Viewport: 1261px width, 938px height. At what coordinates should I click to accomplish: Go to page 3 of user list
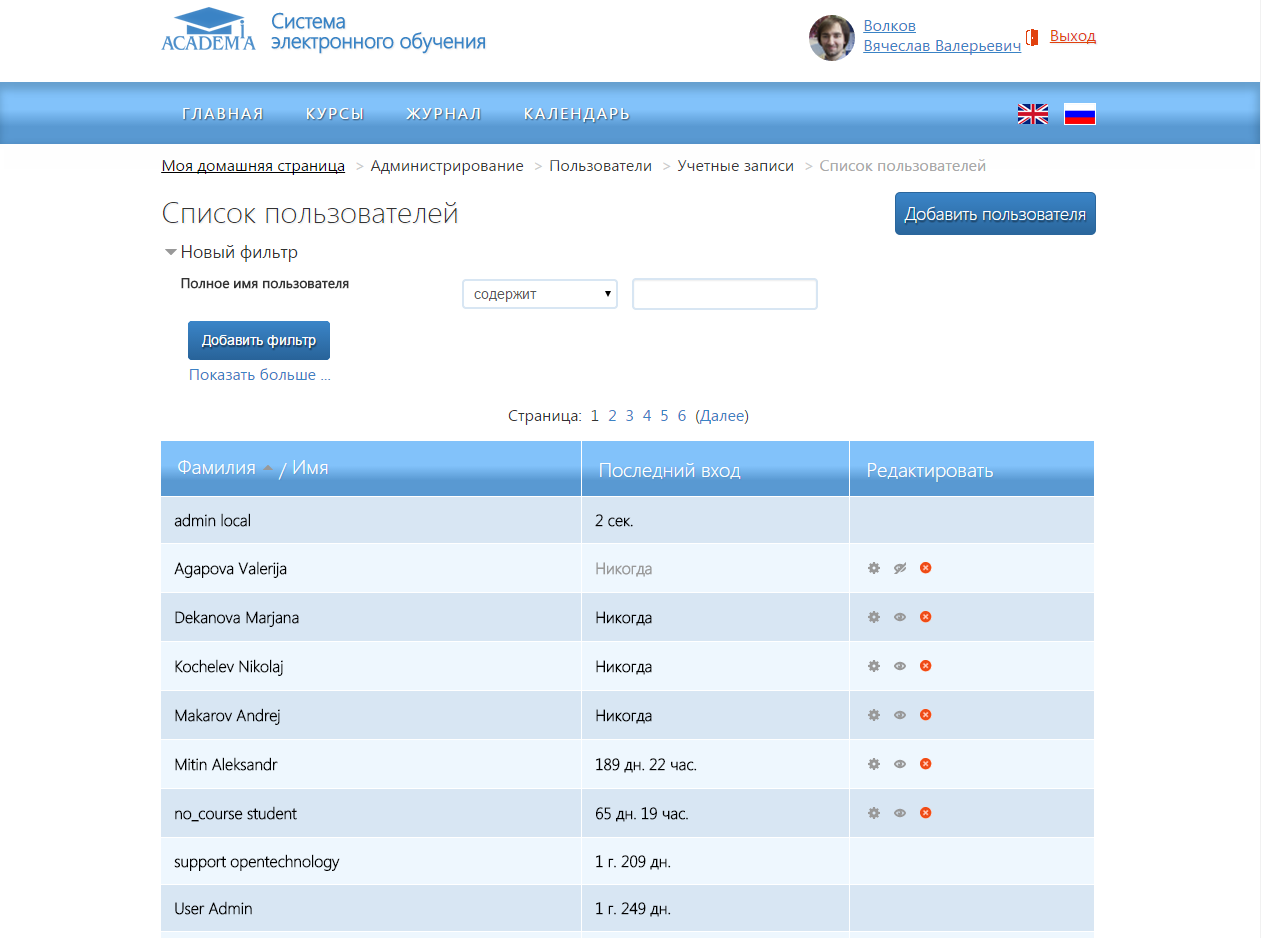tap(629, 416)
